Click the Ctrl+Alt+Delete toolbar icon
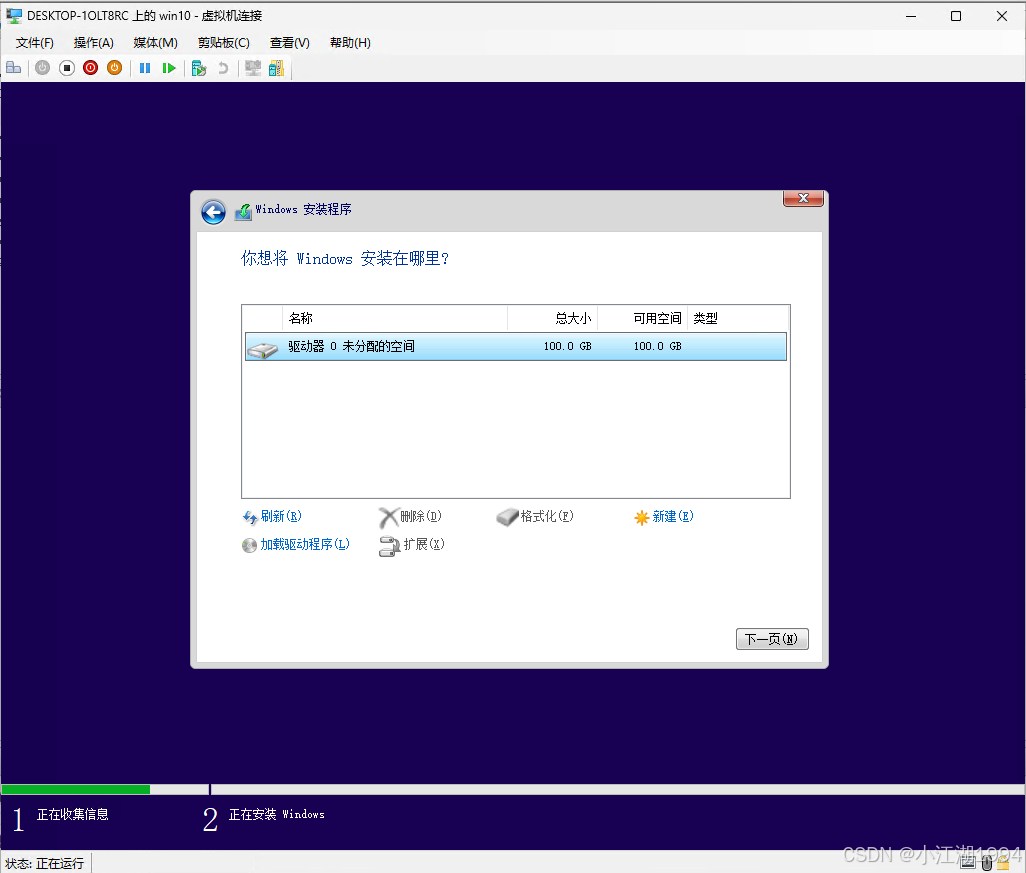1026x873 pixels. click(13, 68)
